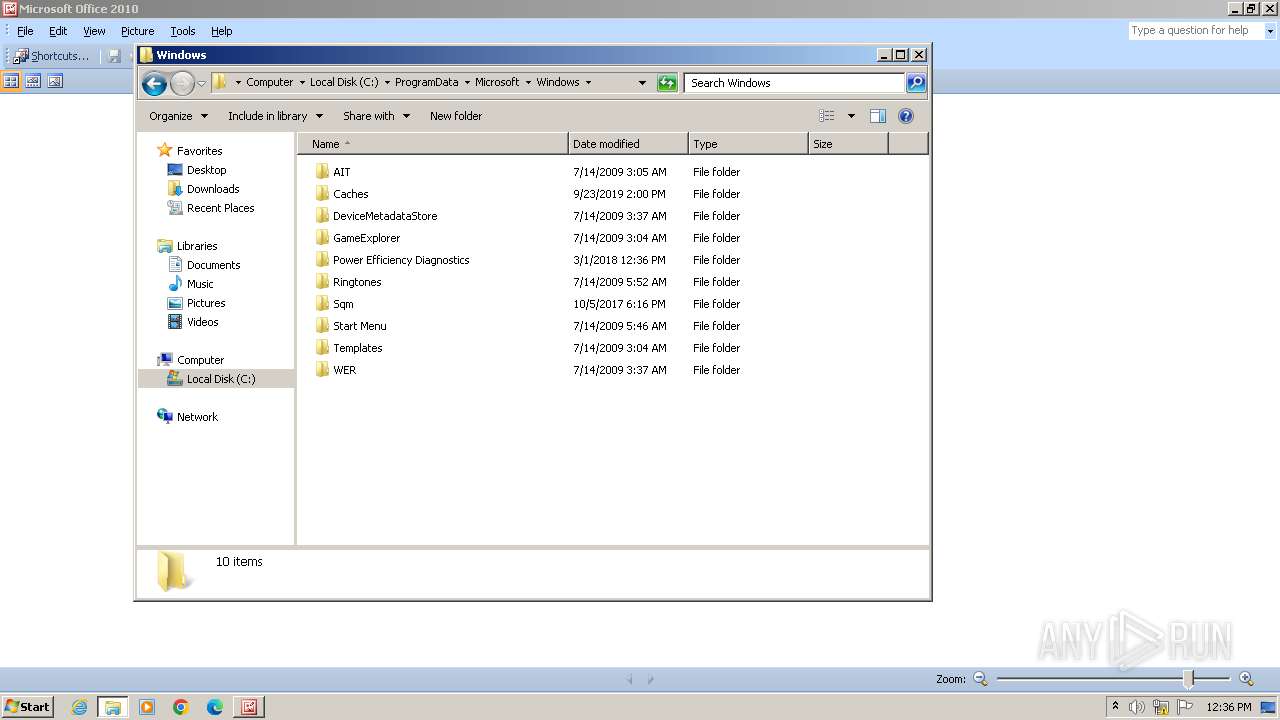Open Desktop in Favorites
This screenshot has height=720, width=1280.
pyautogui.click(x=206, y=170)
